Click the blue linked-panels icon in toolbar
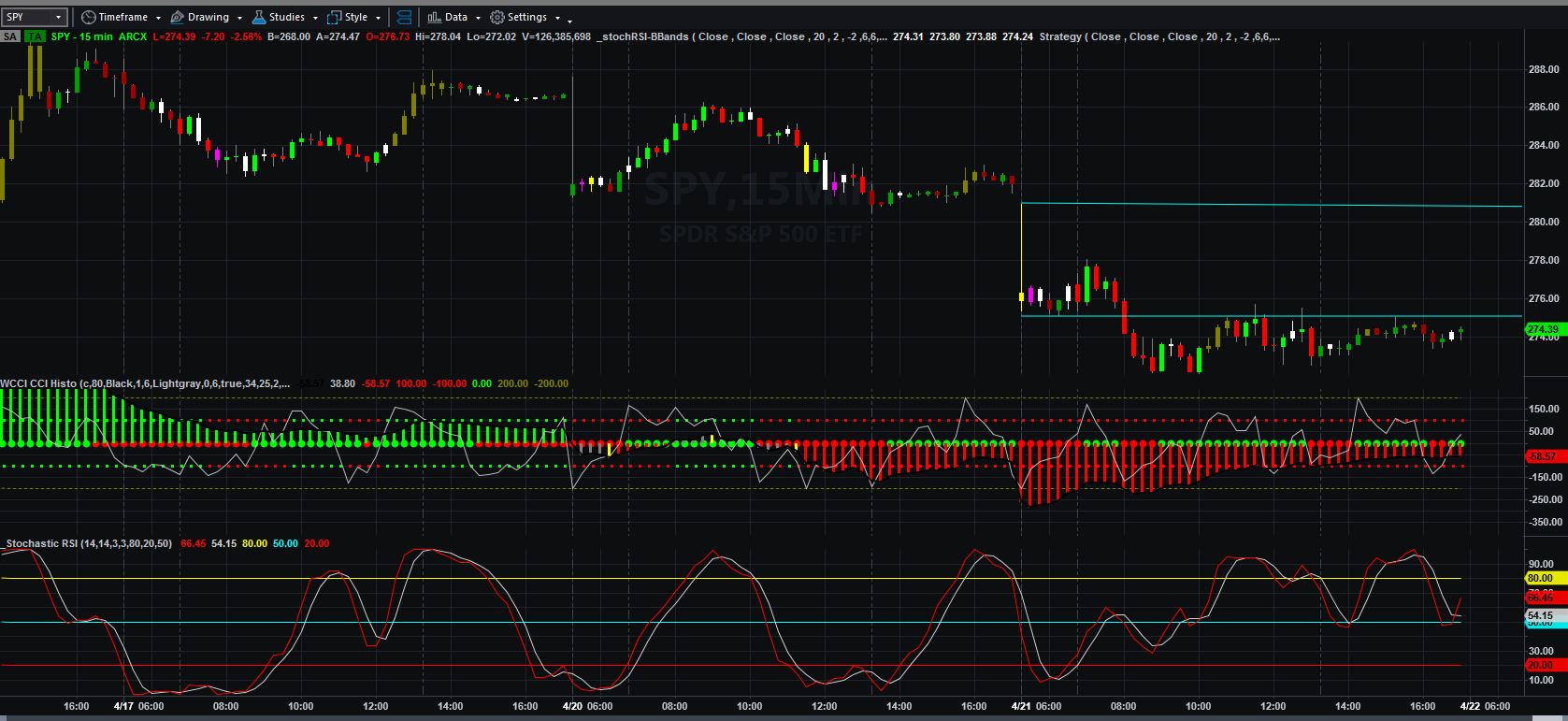 tap(404, 17)
